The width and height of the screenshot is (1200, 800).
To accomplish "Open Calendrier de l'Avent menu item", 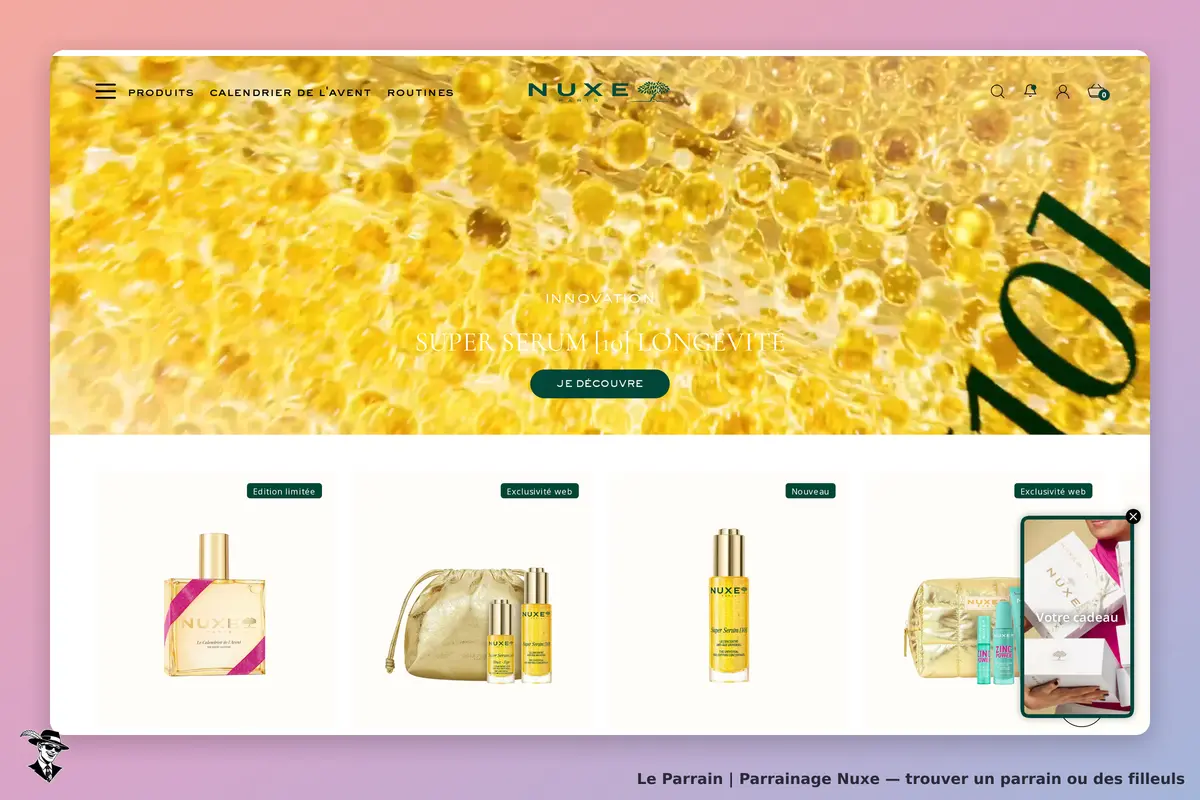I will tap(290, 92).
